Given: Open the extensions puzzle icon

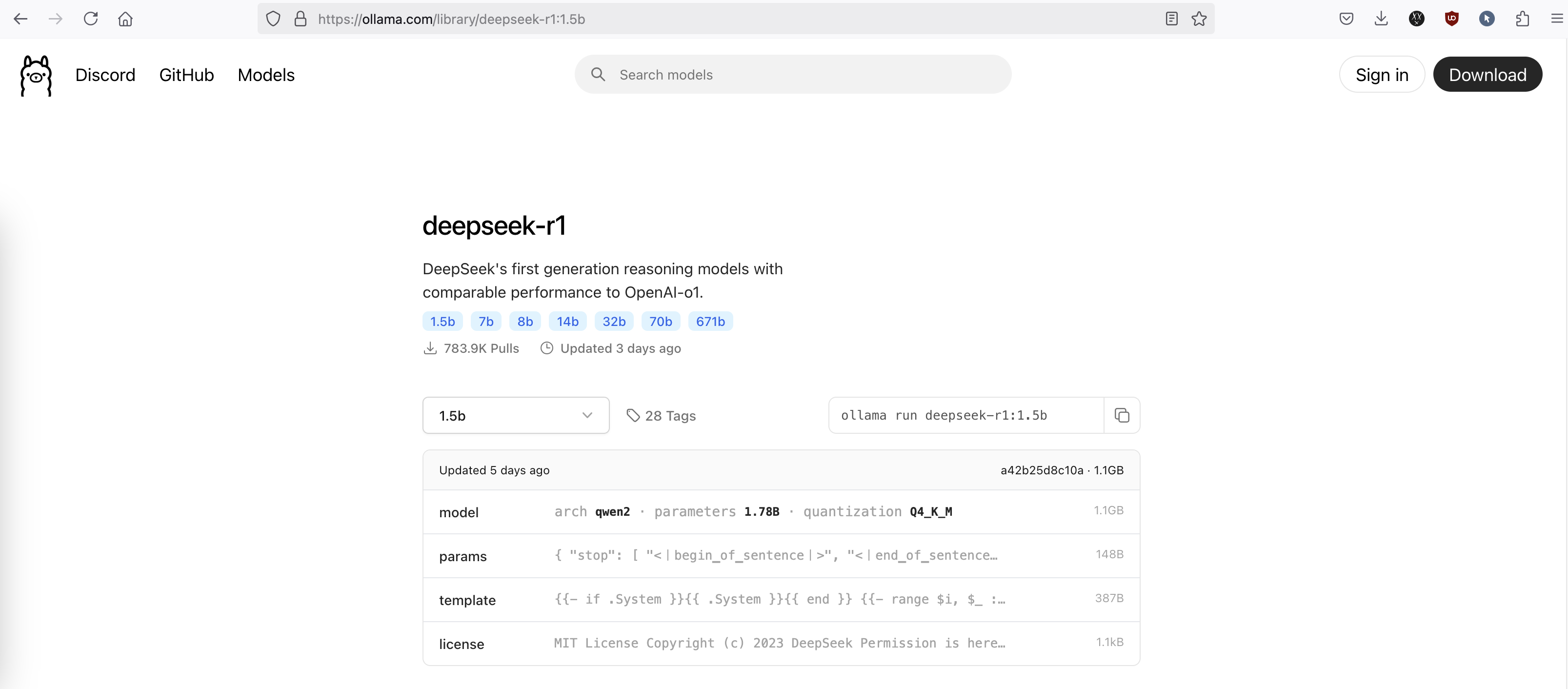Looking at the screenshot, I should point(1522,19).
